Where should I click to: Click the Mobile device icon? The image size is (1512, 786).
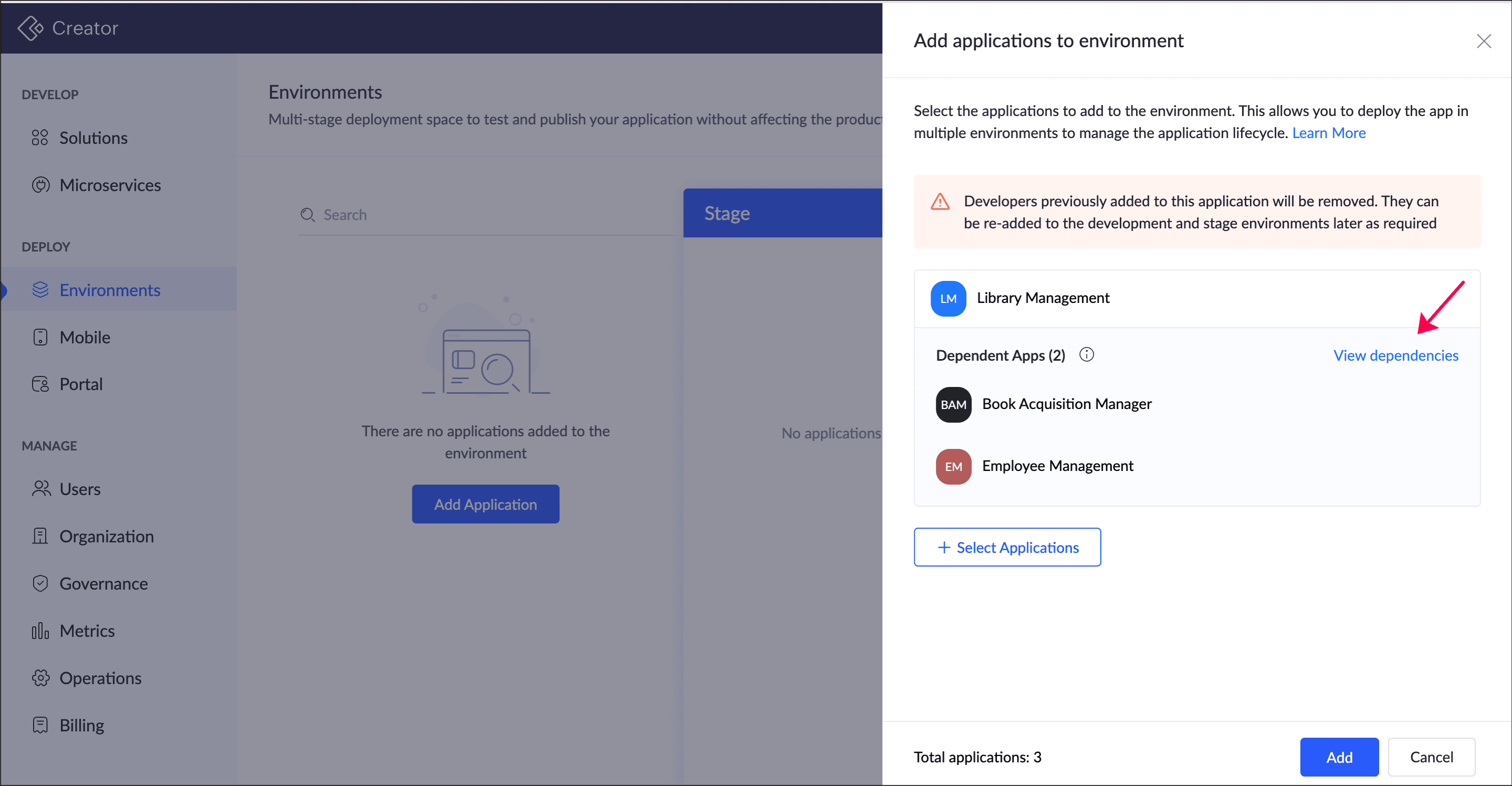(x=40, y=337)
